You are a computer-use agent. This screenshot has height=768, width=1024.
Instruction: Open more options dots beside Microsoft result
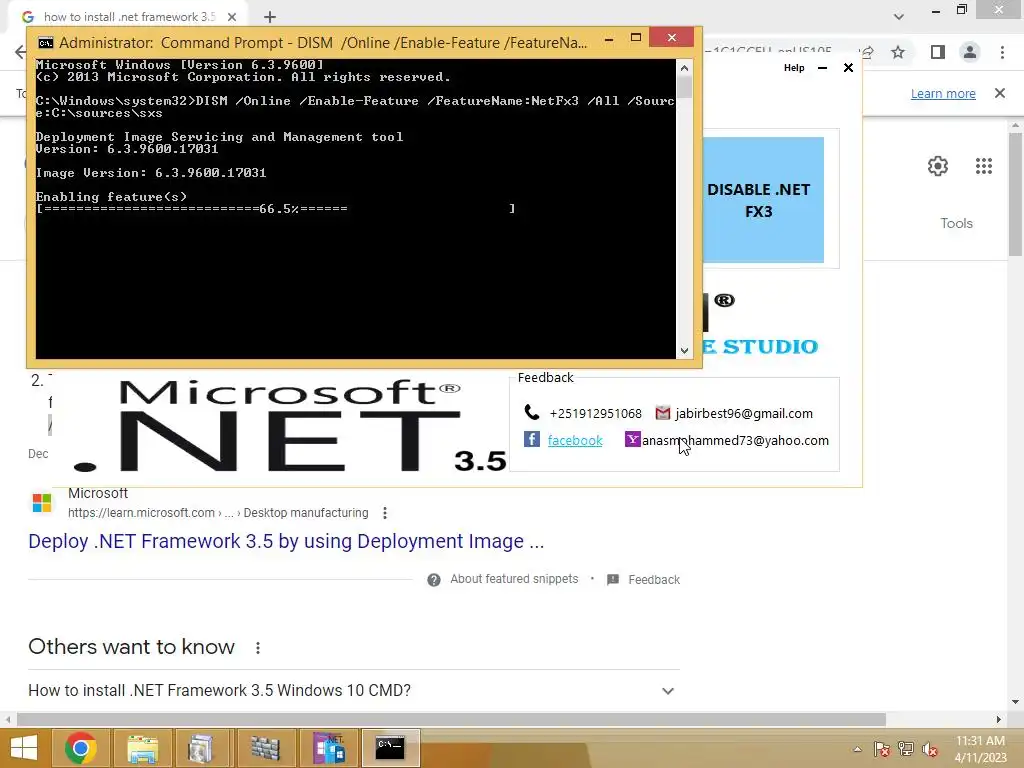[385, 513]
